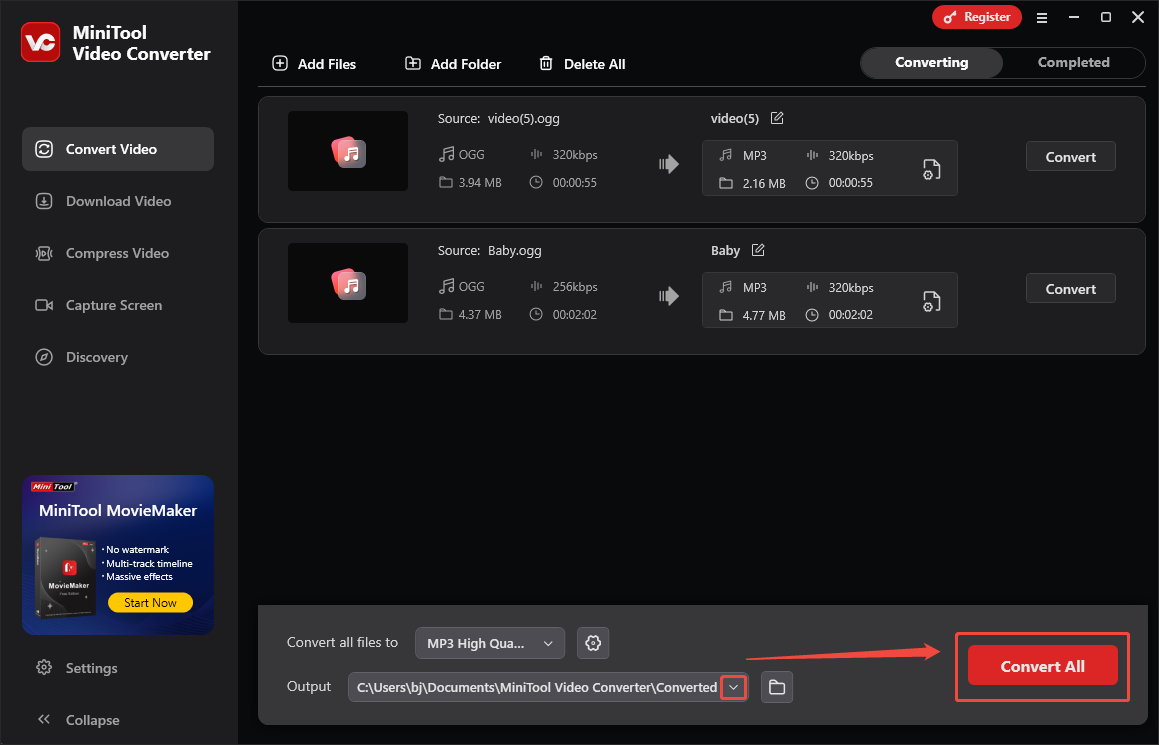
Task: Switch to the Converting tab
Action: point(931,63)
